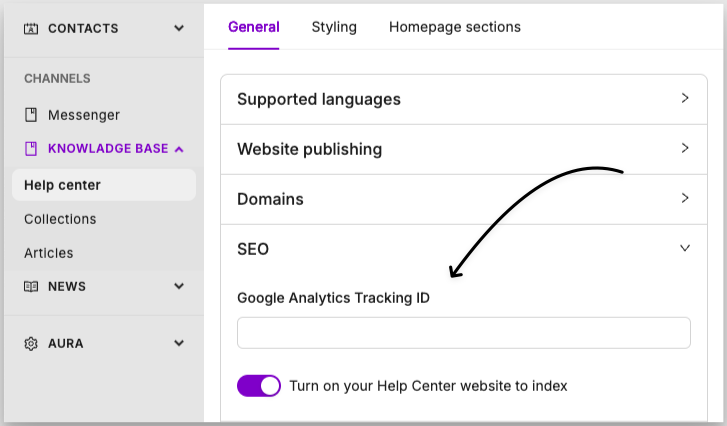Viewport: 727px width, 426px height.
Task: Click the News open-book icon
Action: [x=31, y=286]
